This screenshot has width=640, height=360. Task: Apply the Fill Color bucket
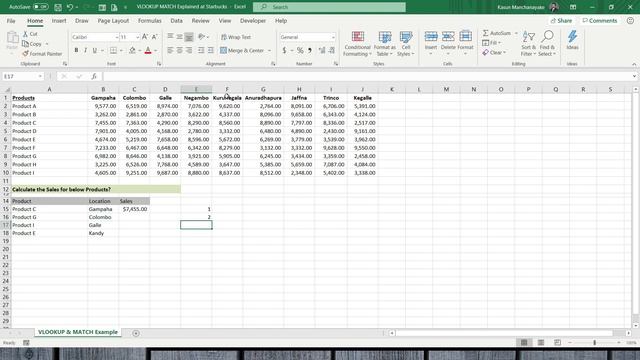click(132, 50)
